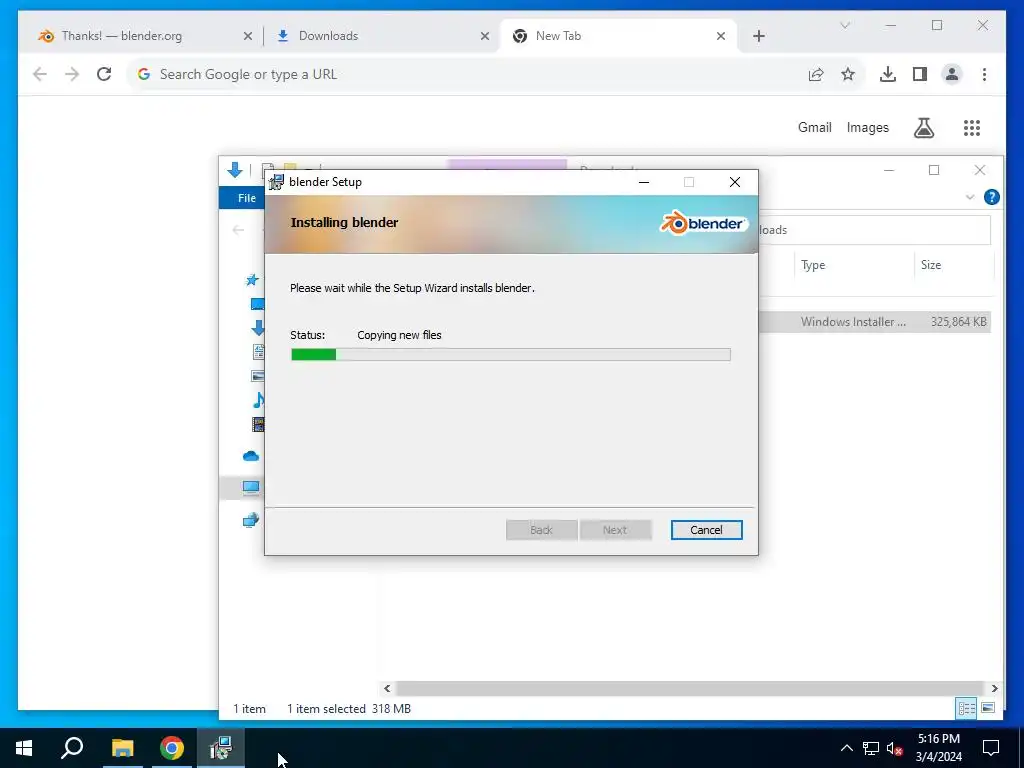Image resolution: width=1024 pixels, height=768 pixels.
Task: Cancel the blender installation
Action: [x=706, y=530]
